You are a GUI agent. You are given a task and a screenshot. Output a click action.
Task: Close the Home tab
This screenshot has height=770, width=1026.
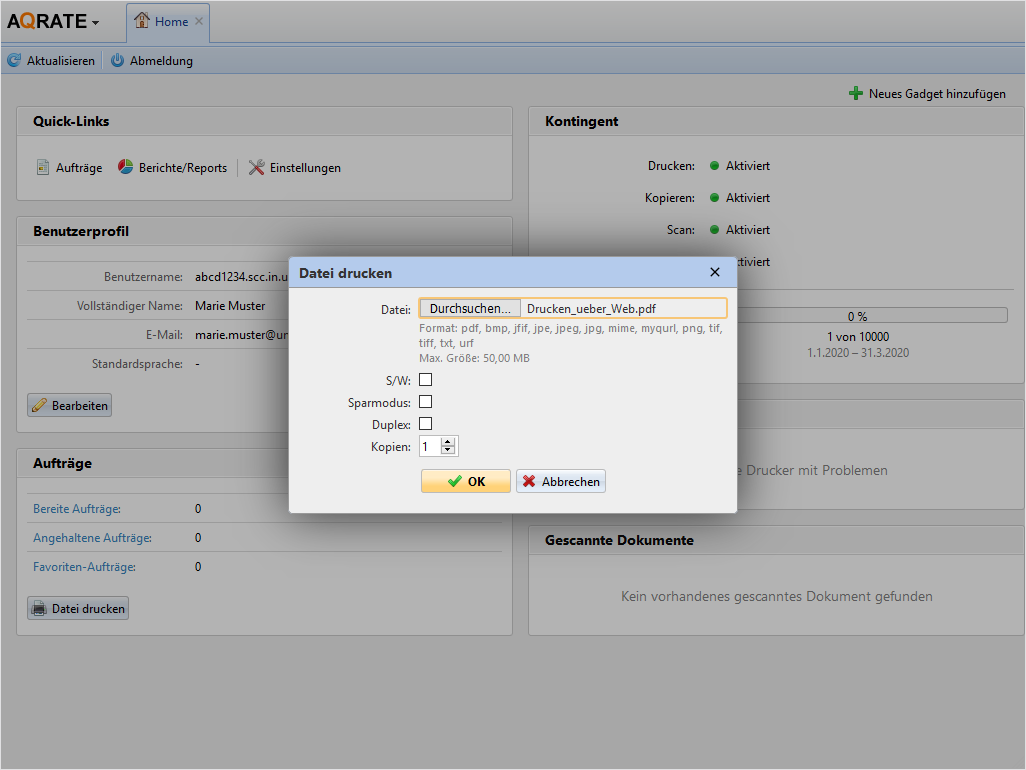[x=199, y=22]
